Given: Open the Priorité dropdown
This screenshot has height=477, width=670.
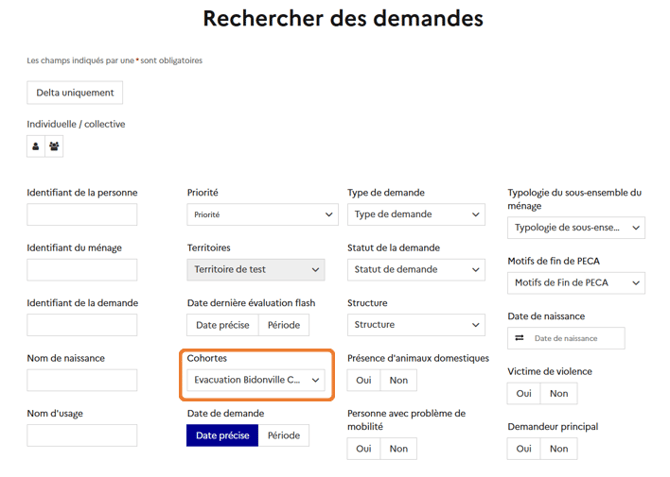Looking at the screenshot, I should click(x=262, y=214).
